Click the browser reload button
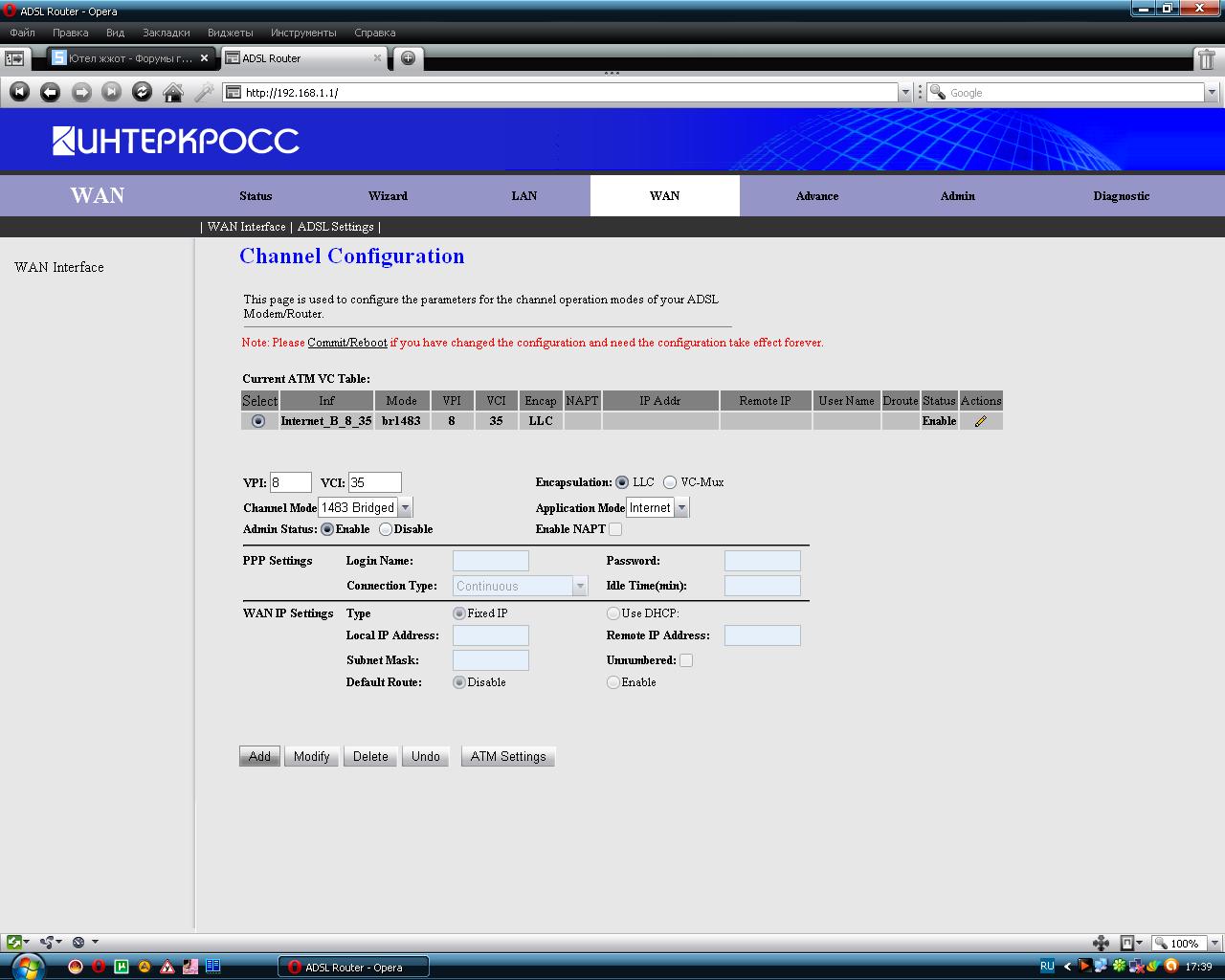Screen dimensions: 1225x980 (x=142, y=92)
